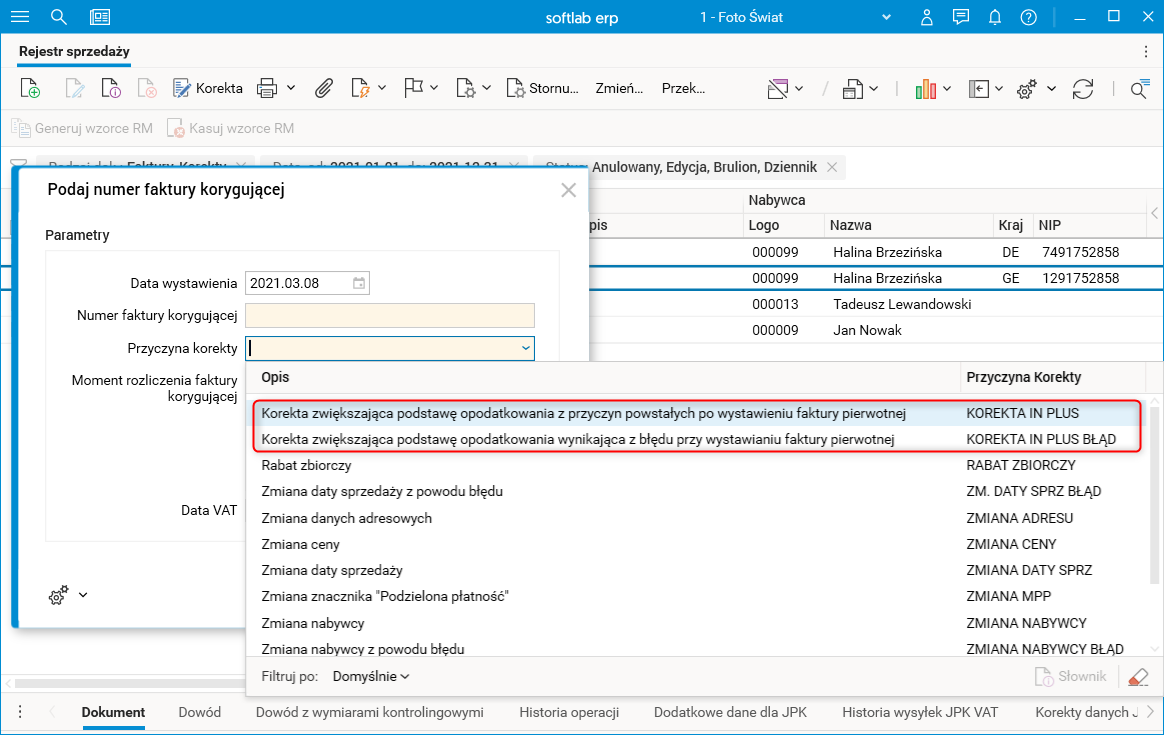Click the Korekta button
Viewport: 1164px width, 735px height.
(x=208, y=88)
